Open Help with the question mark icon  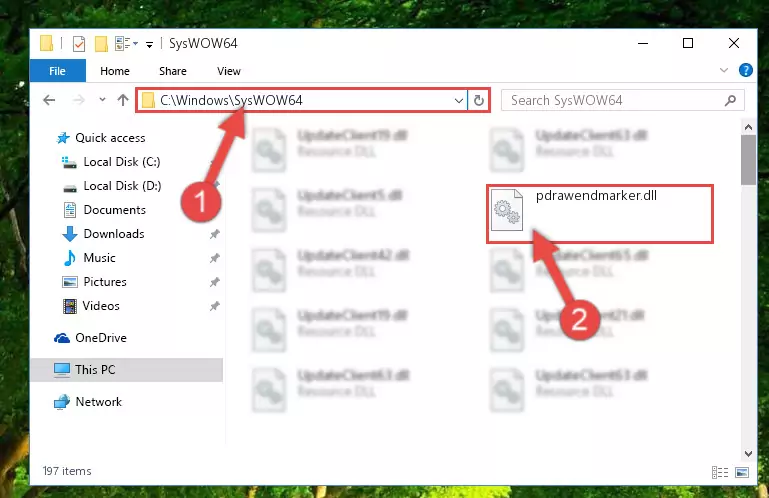click(x=745, y=70)
